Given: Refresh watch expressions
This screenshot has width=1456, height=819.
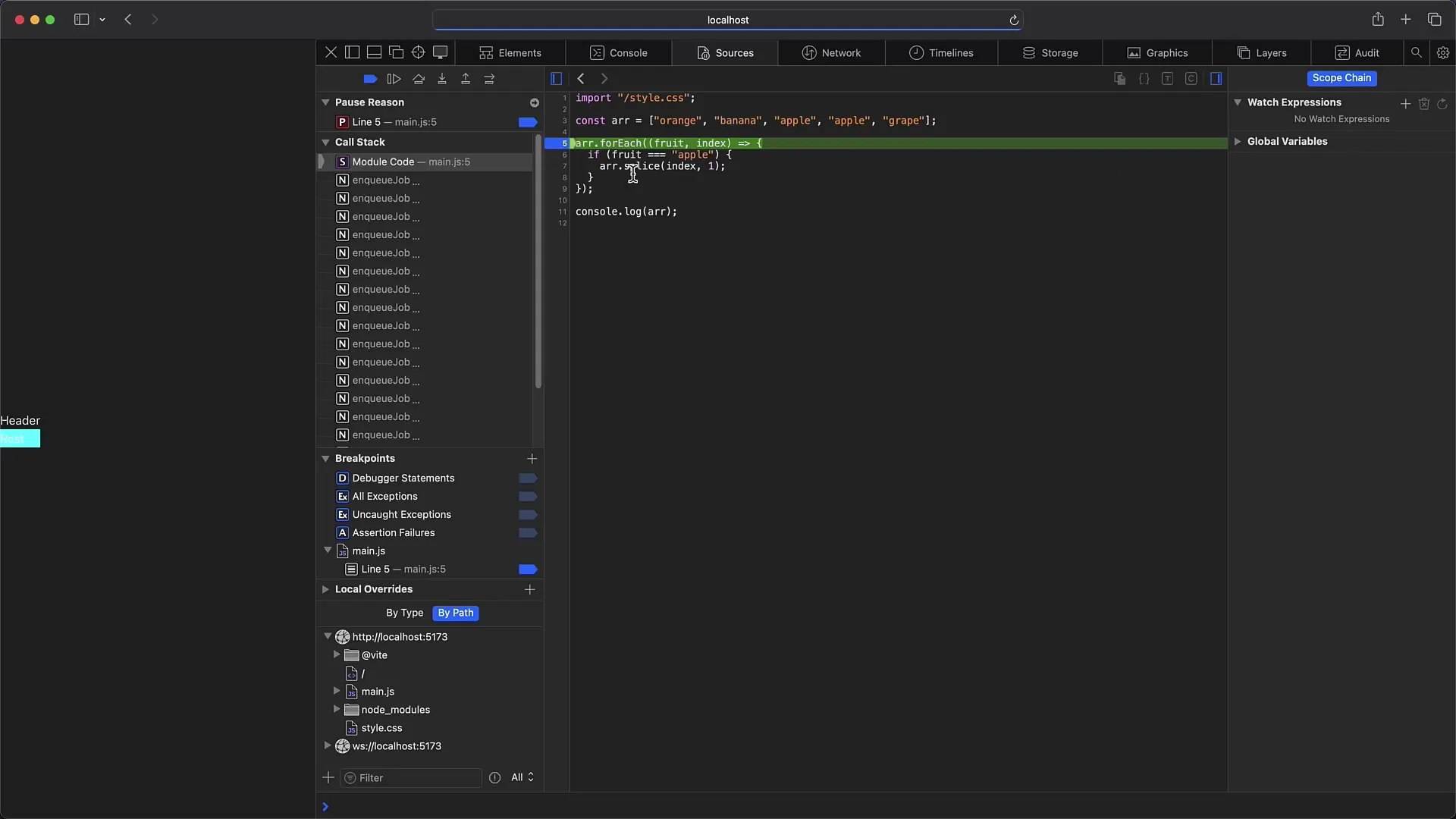Looking at the screenshot, I should coord(1442,103).
